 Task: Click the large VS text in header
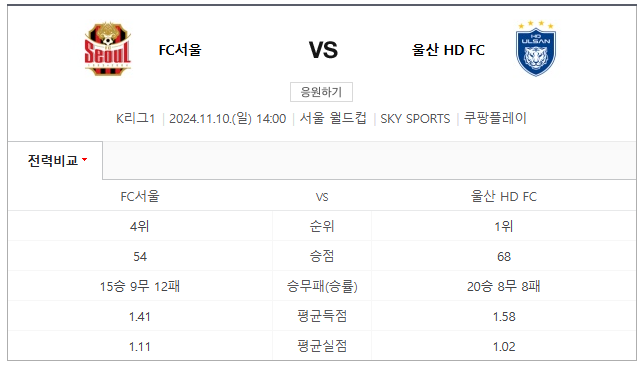(323, 50)
